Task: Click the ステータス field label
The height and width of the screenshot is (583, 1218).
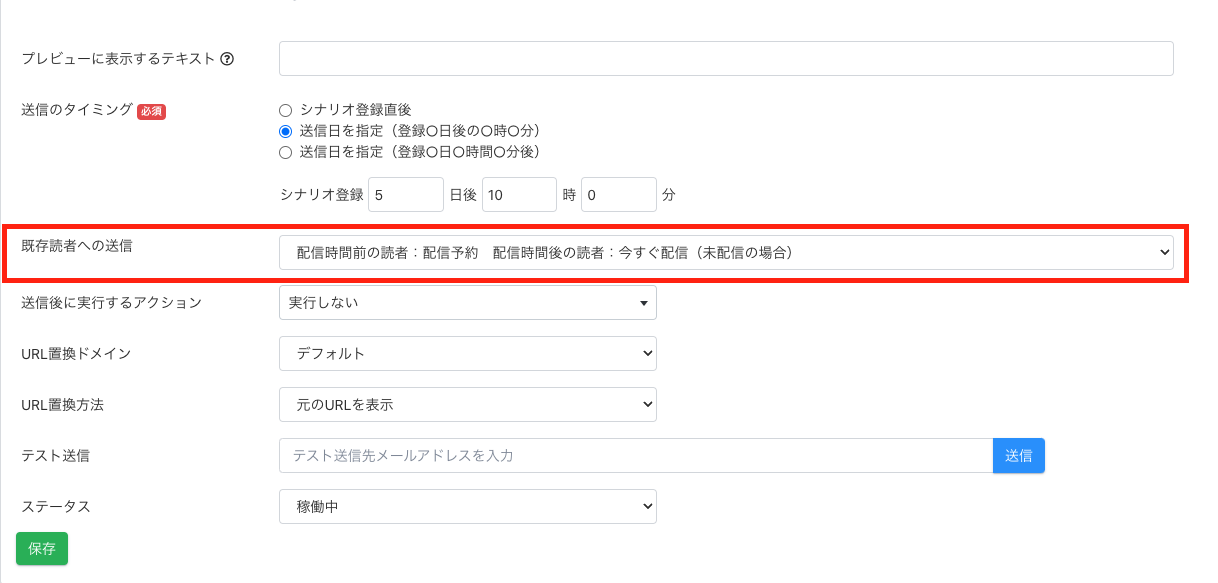Action: click(56, 506)
